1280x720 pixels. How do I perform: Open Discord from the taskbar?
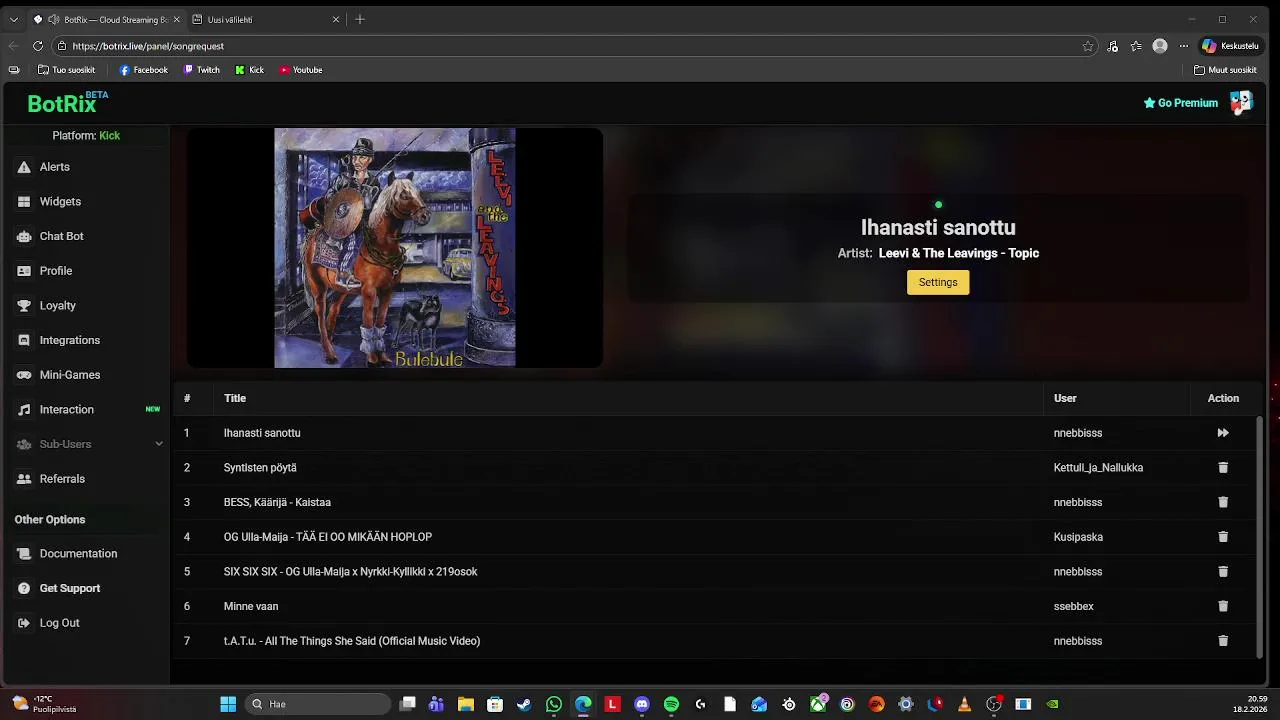[642, 704]
